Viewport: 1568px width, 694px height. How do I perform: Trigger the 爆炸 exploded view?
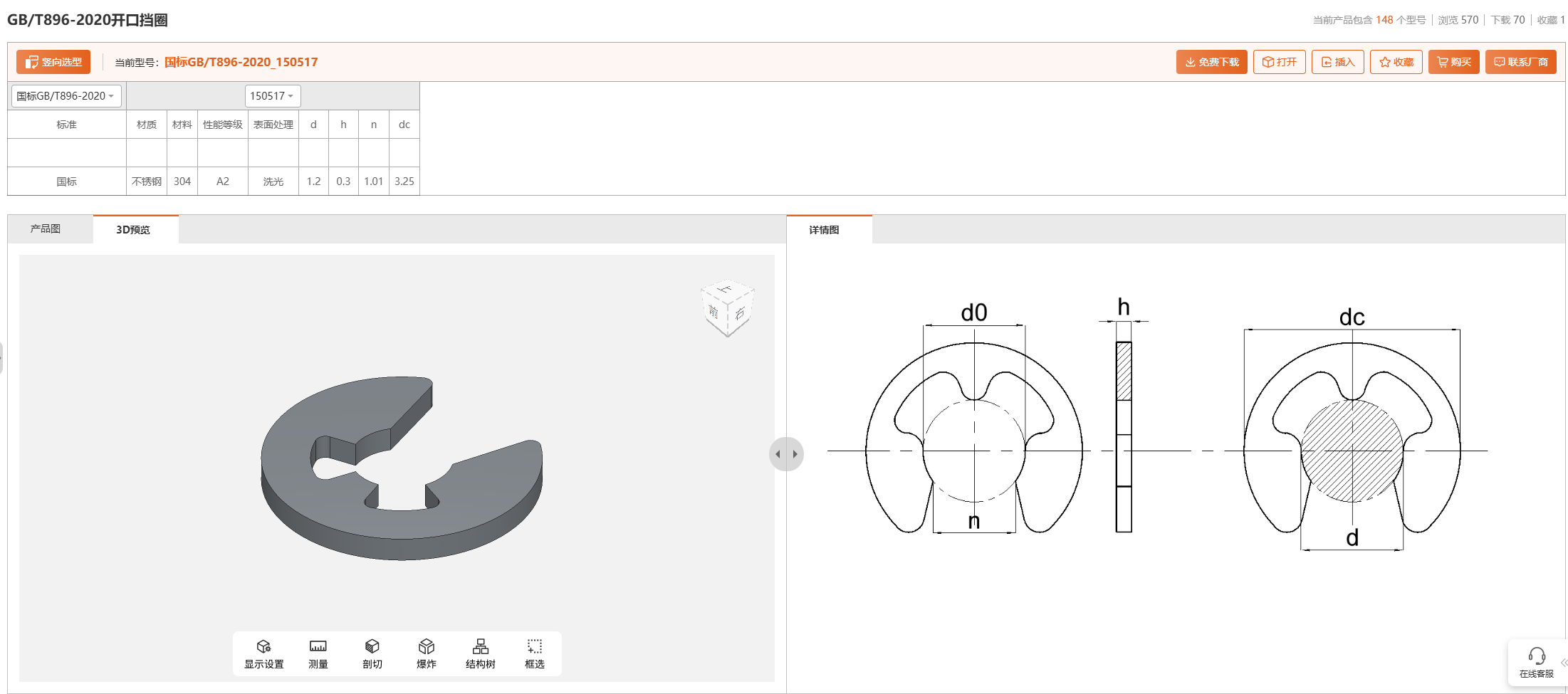coord(426,653)
